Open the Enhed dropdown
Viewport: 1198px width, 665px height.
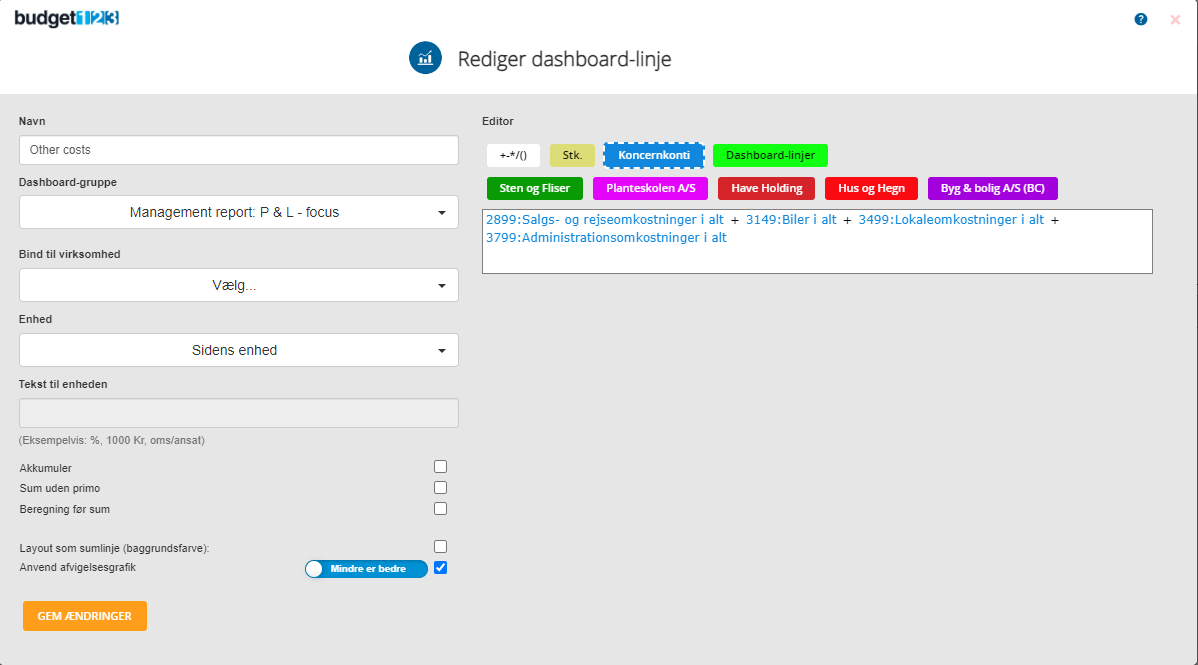pyautogui.click(x=239, y=350)
